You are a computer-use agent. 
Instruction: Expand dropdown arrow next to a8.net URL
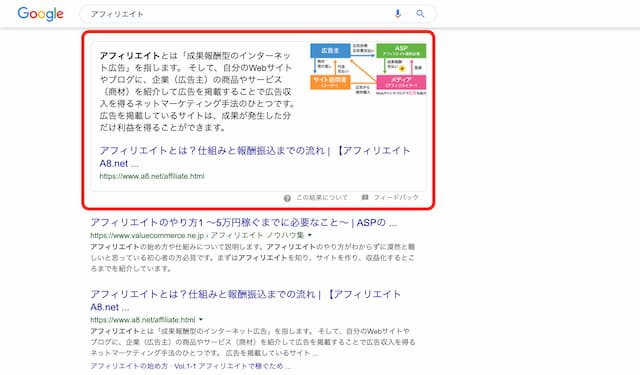pyautogui.click(x=201, y=320)
